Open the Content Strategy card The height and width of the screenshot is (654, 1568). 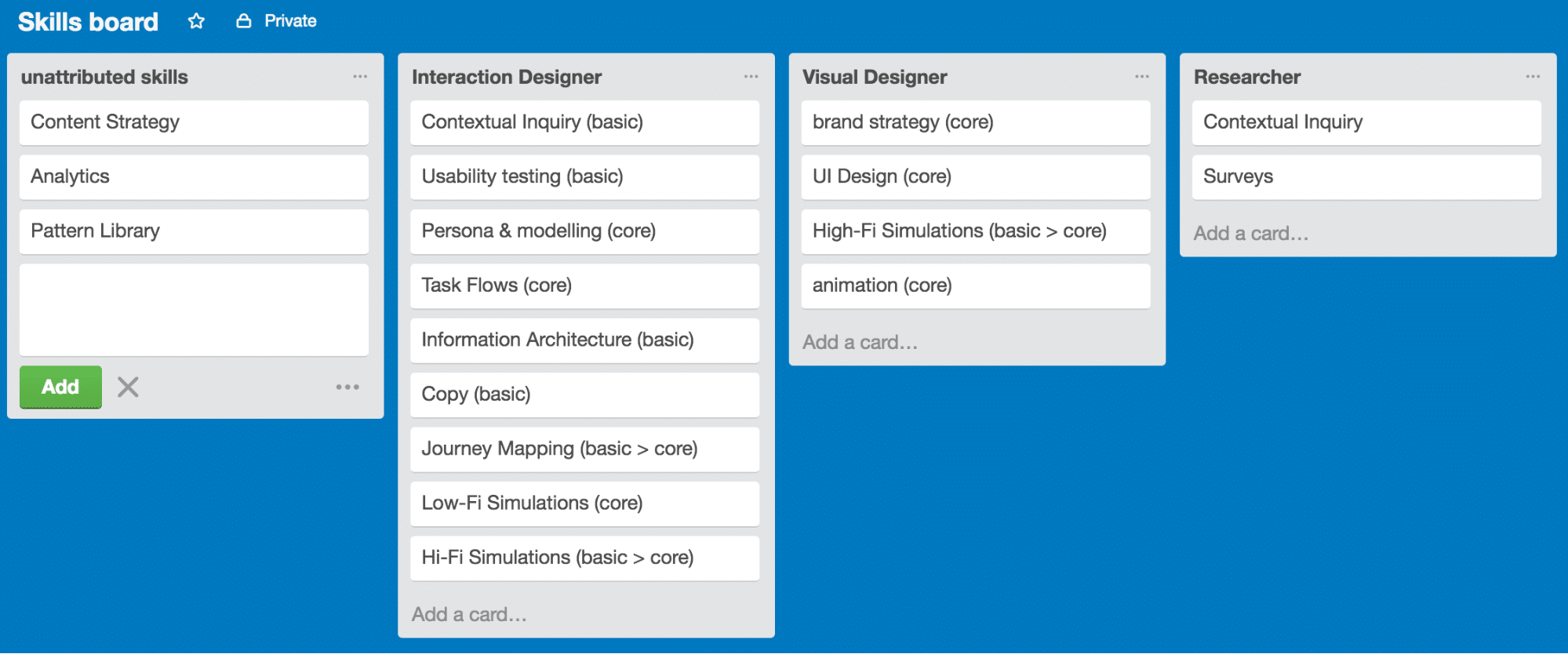click(194, 122)
